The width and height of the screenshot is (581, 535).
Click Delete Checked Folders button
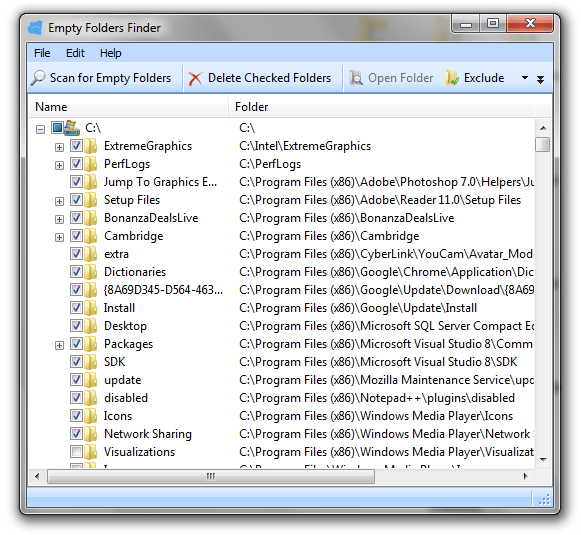pyautogui.click(x=260, y=78)
